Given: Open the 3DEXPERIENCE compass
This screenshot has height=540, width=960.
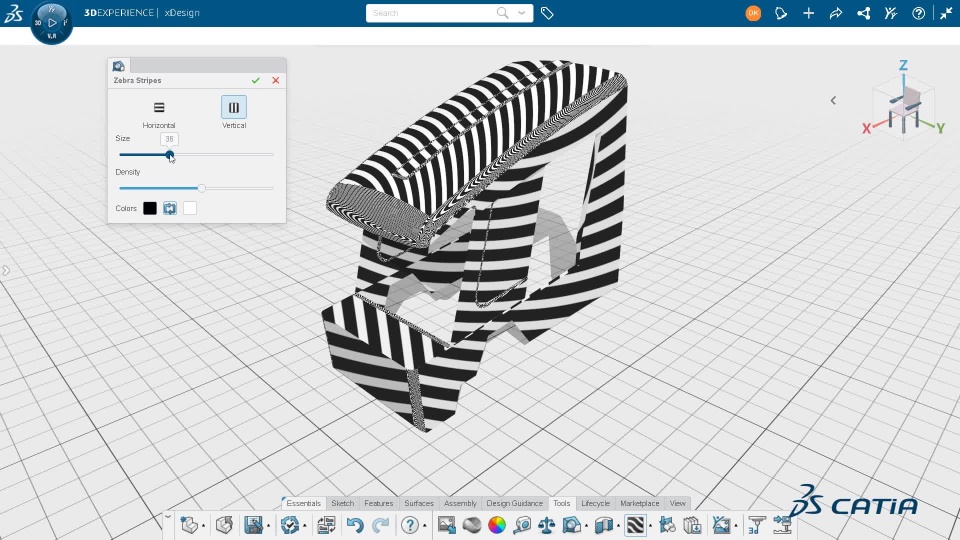Looking at the screenshot, I should tap(52, 23).
